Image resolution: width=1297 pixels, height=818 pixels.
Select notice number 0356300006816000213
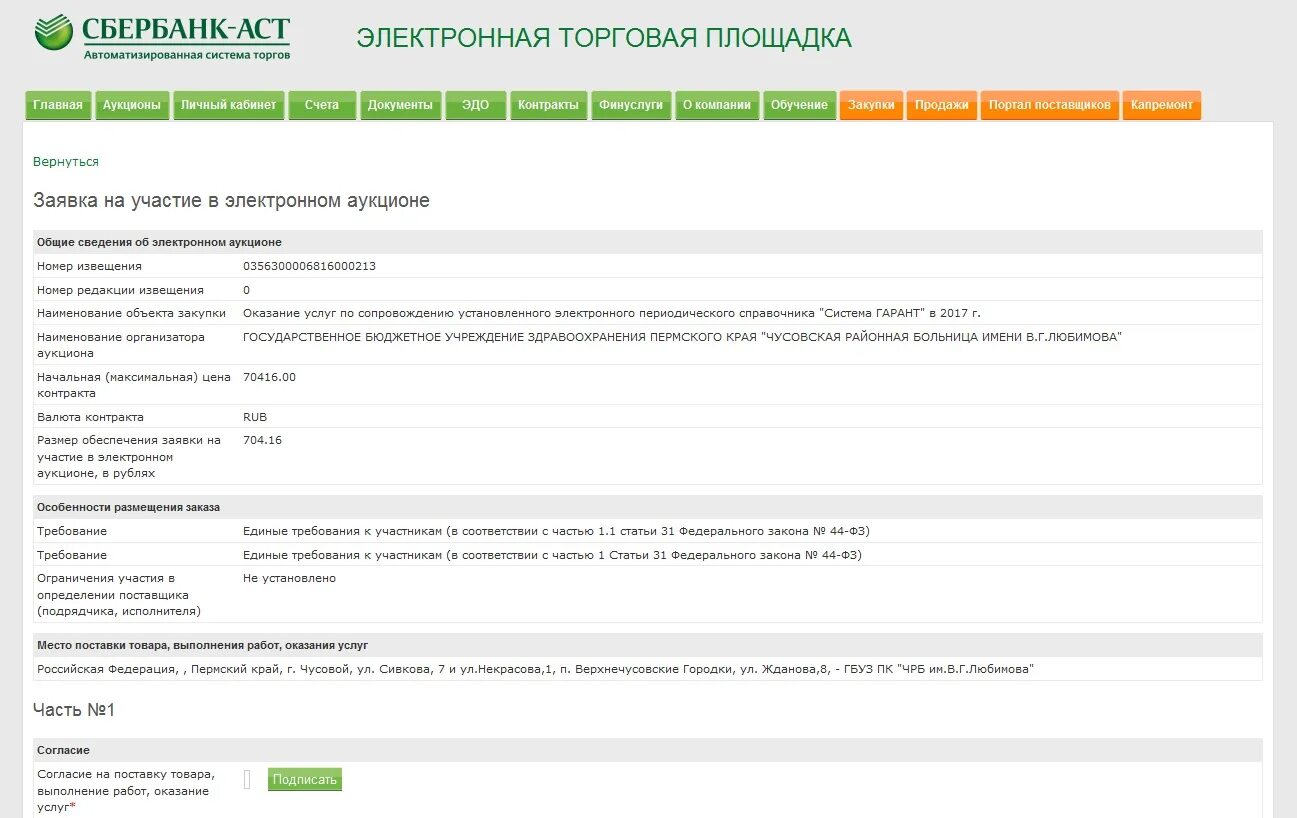(x=309, y=266)
